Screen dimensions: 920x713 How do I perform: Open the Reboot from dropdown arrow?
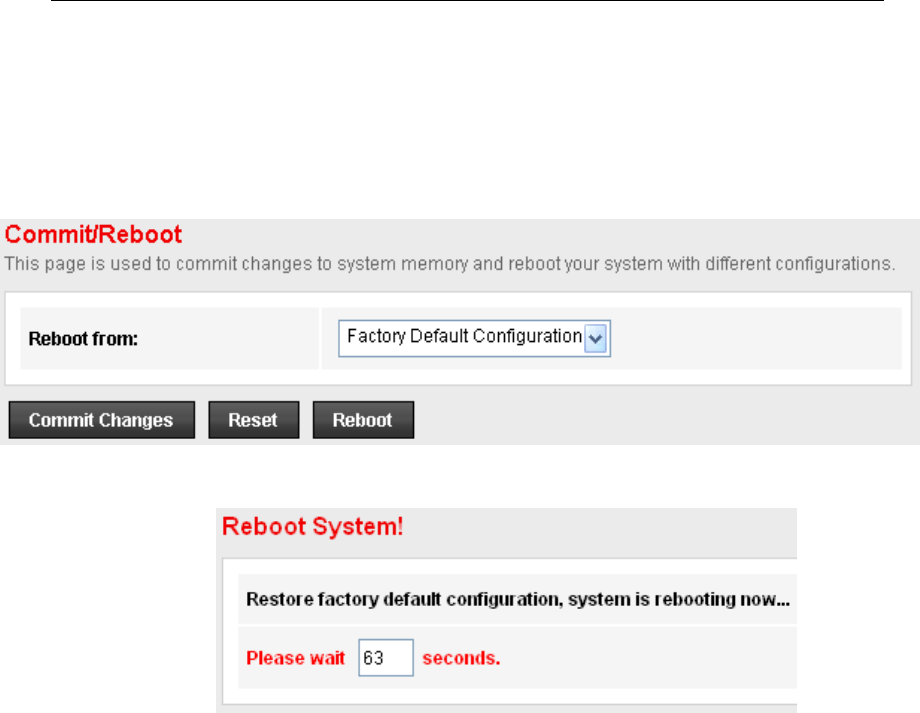(x=597, y=338)
